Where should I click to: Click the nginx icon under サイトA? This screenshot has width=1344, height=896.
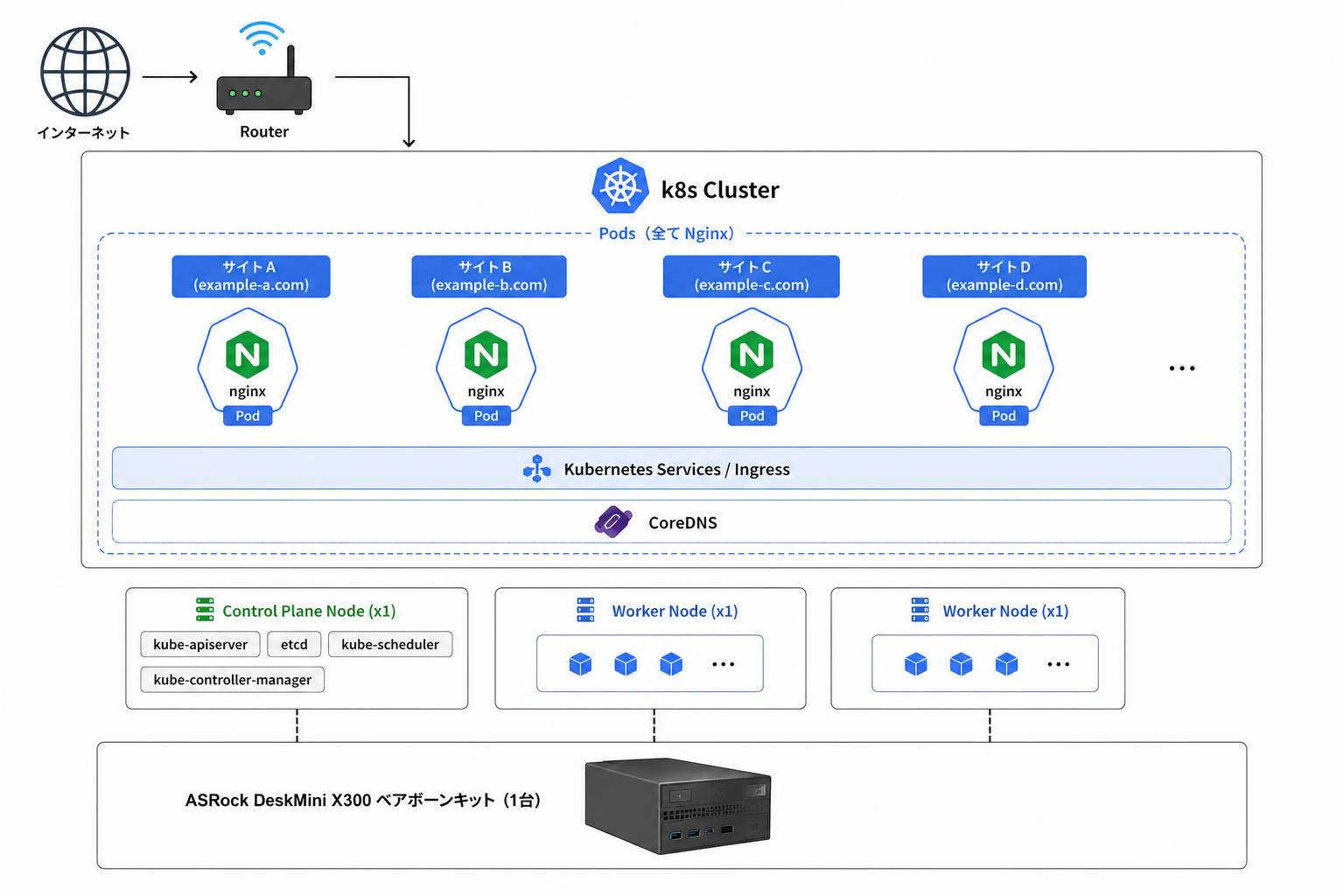pos(248,355)
